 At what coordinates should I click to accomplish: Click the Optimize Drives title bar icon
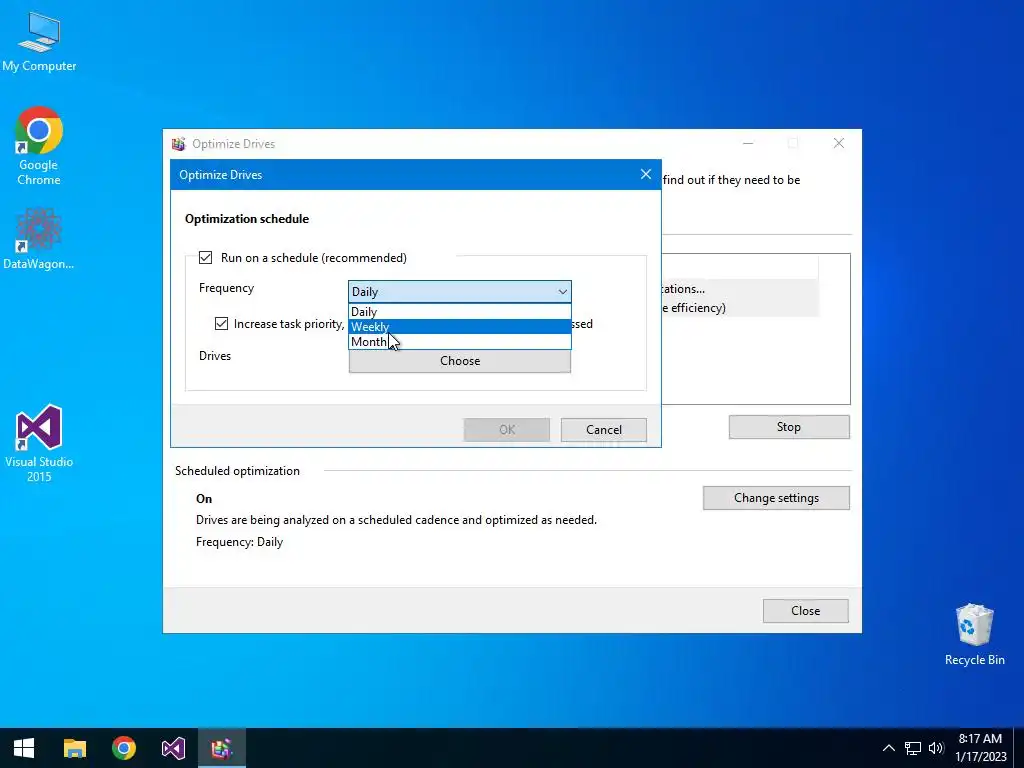tap(178, 144)
